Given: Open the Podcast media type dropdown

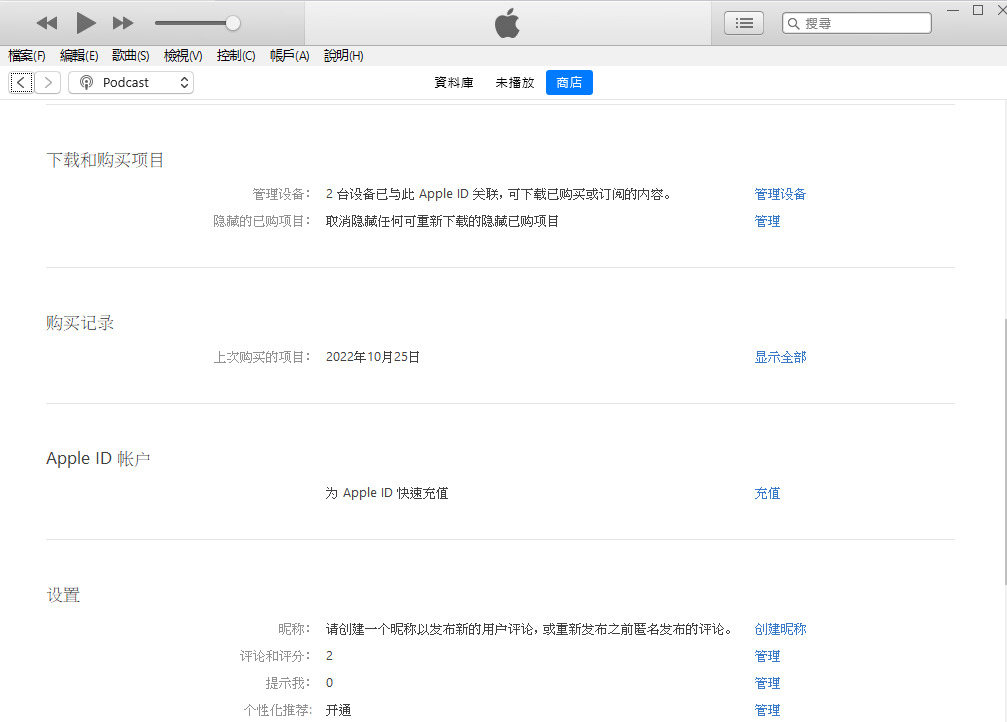Looking at the screenshot, I should click(131, 83).
